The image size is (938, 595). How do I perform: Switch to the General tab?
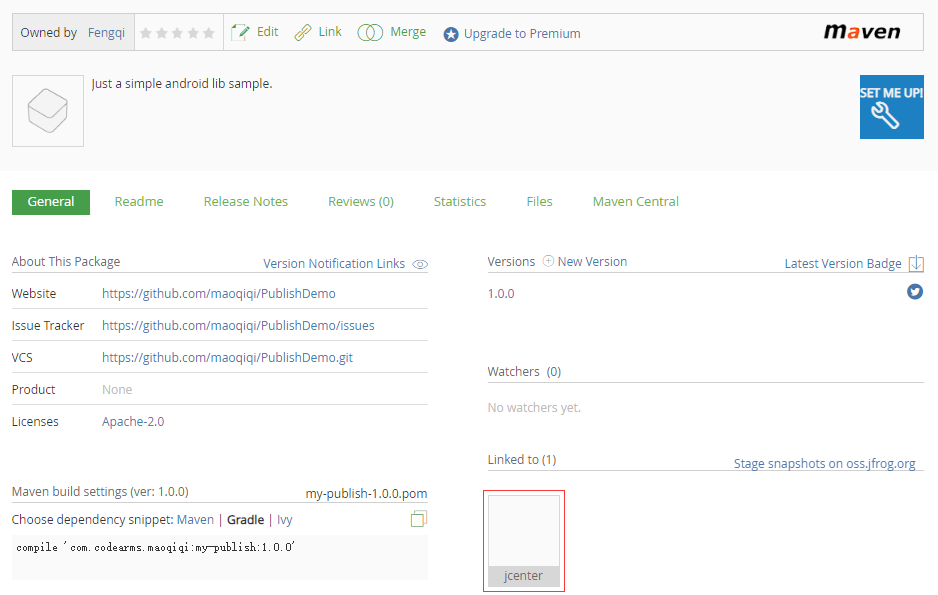click(51, 202)
